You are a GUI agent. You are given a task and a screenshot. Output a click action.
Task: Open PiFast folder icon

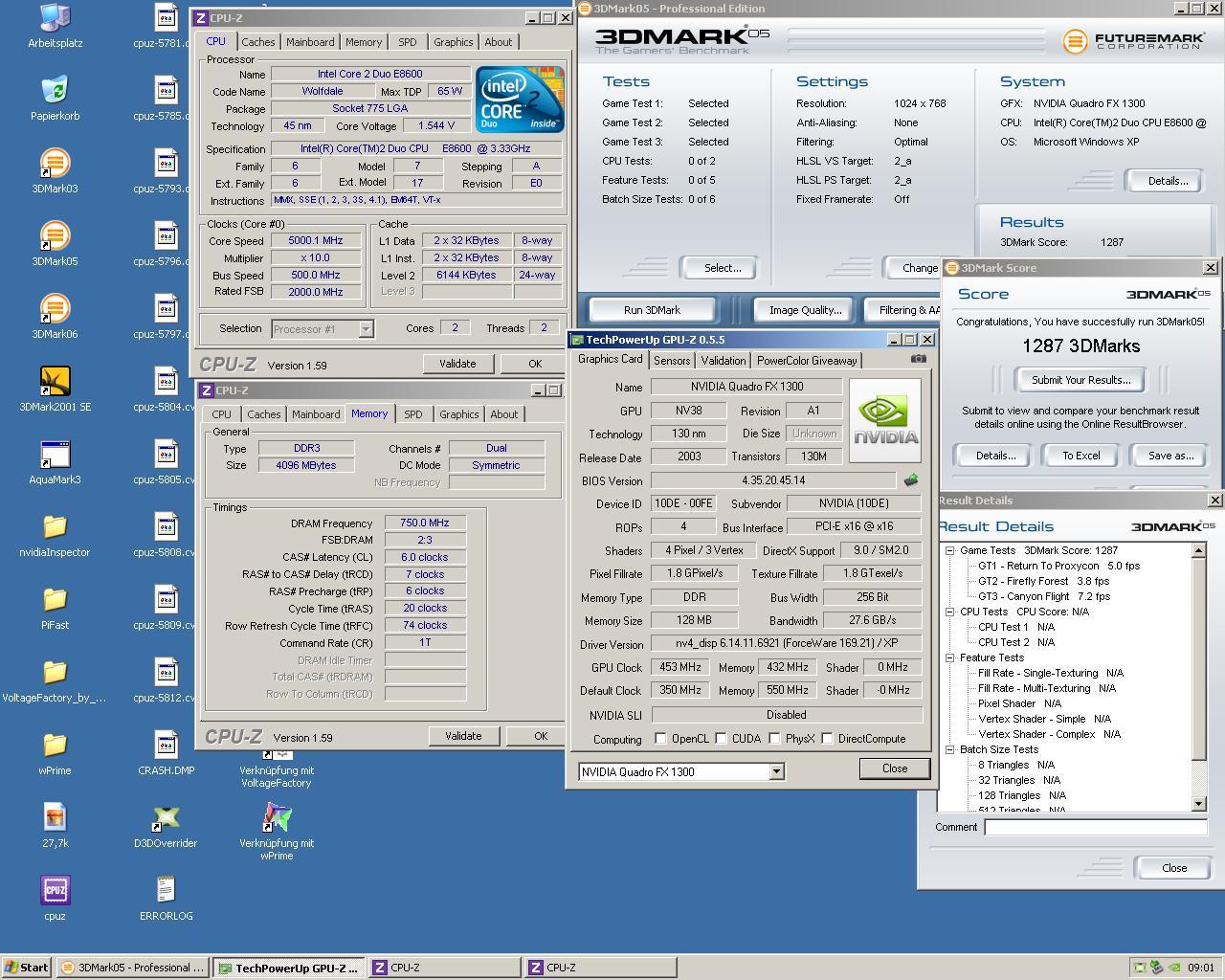pos(55,608)
